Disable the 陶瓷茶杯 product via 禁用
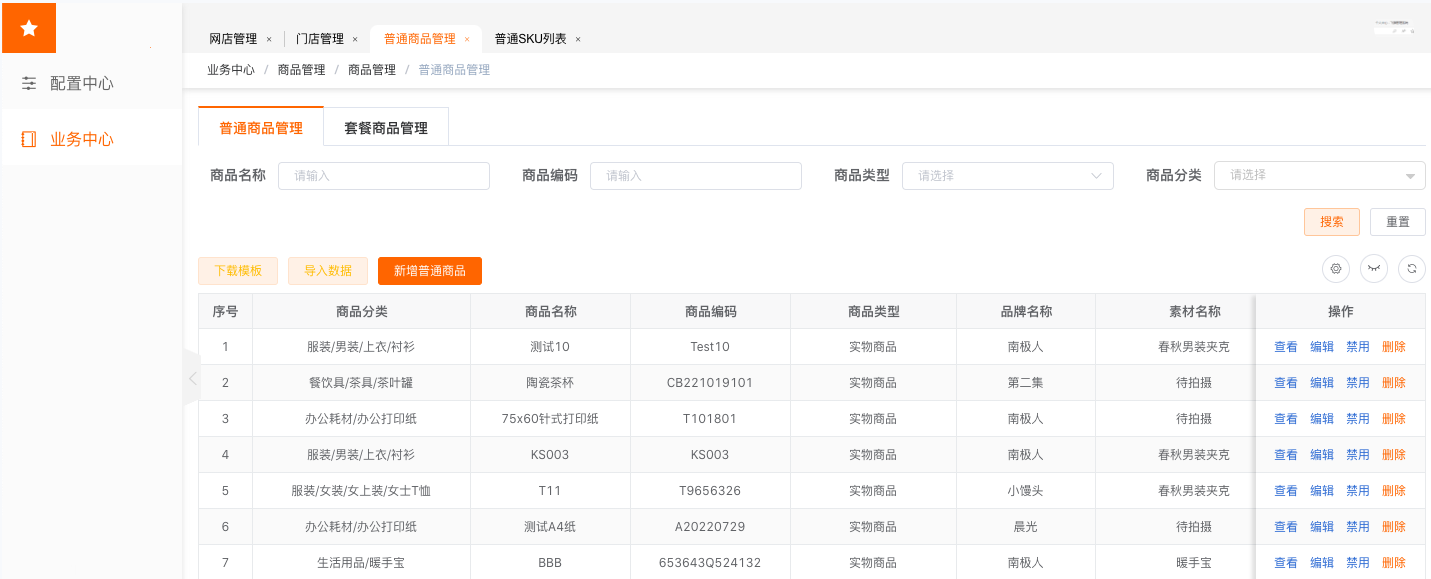Viewport: 1431px width, 579px height. [x=1357, y=383]
